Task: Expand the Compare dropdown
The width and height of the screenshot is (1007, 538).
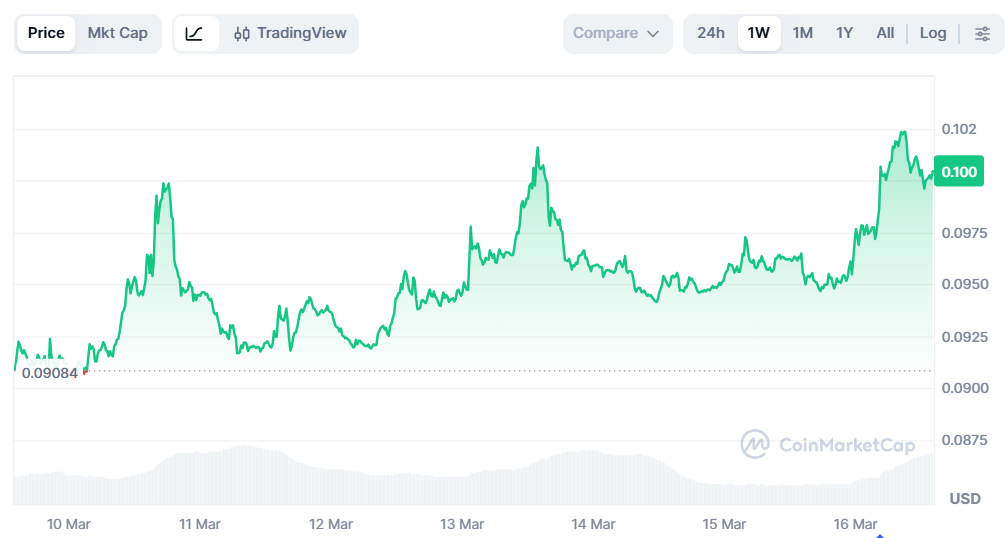Action: click(617, 33)
